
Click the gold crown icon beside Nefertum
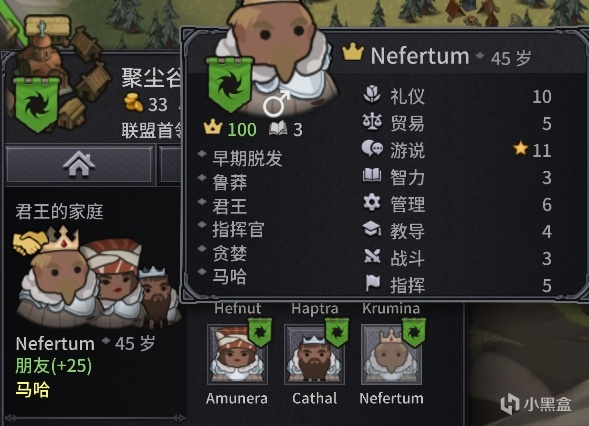(x=353, y=53)
